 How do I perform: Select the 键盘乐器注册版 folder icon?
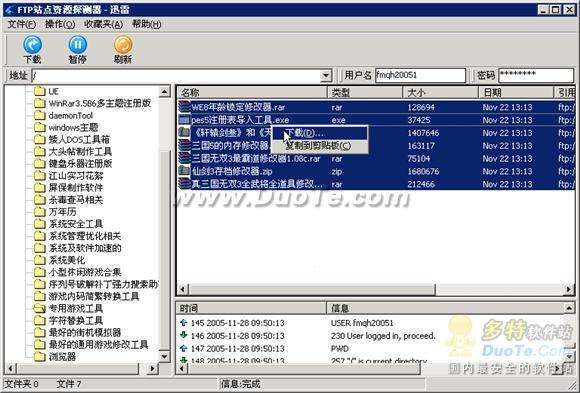tap(40, 164)
